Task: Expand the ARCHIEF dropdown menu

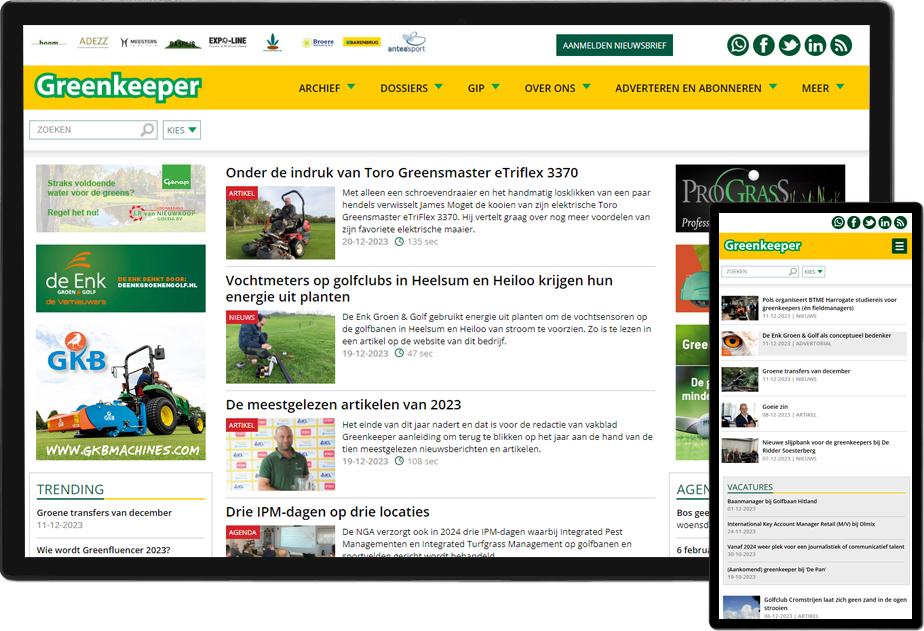Action: pos(326,88)
